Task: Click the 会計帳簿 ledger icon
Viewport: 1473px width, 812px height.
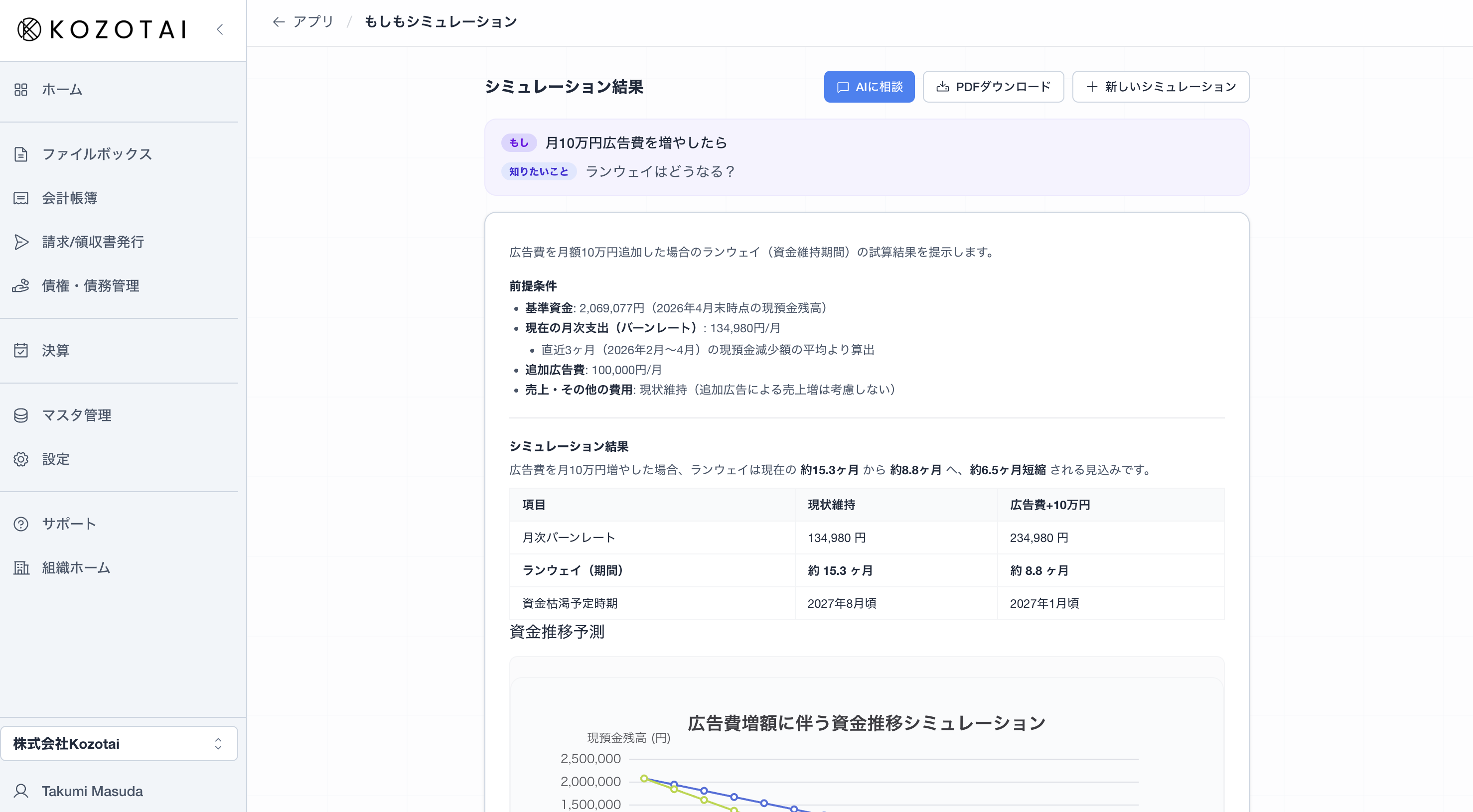Action: pos(20,198)
